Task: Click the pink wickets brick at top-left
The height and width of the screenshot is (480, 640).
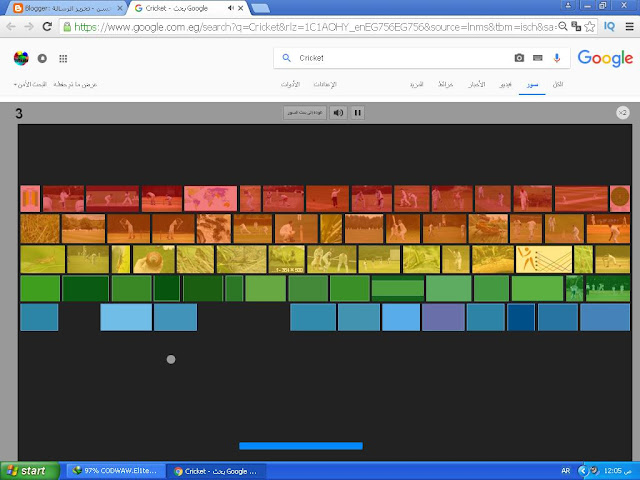Action: point(30,199)
